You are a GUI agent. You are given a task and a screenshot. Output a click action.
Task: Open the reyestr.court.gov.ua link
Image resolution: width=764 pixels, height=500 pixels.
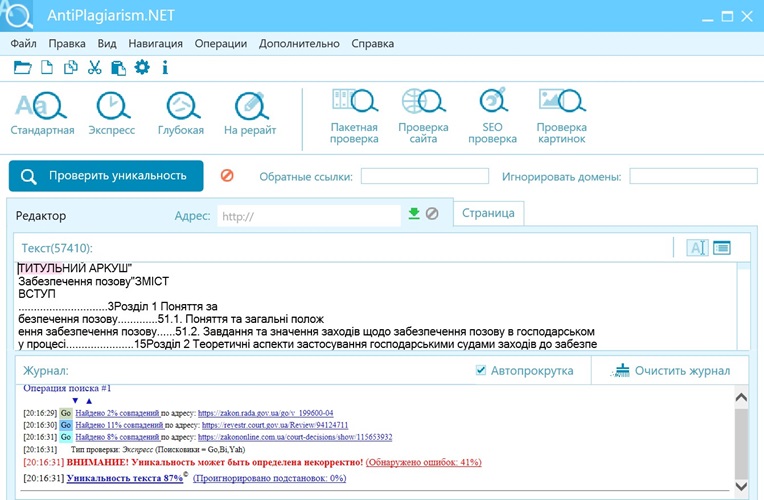click(x=275, y=425)
